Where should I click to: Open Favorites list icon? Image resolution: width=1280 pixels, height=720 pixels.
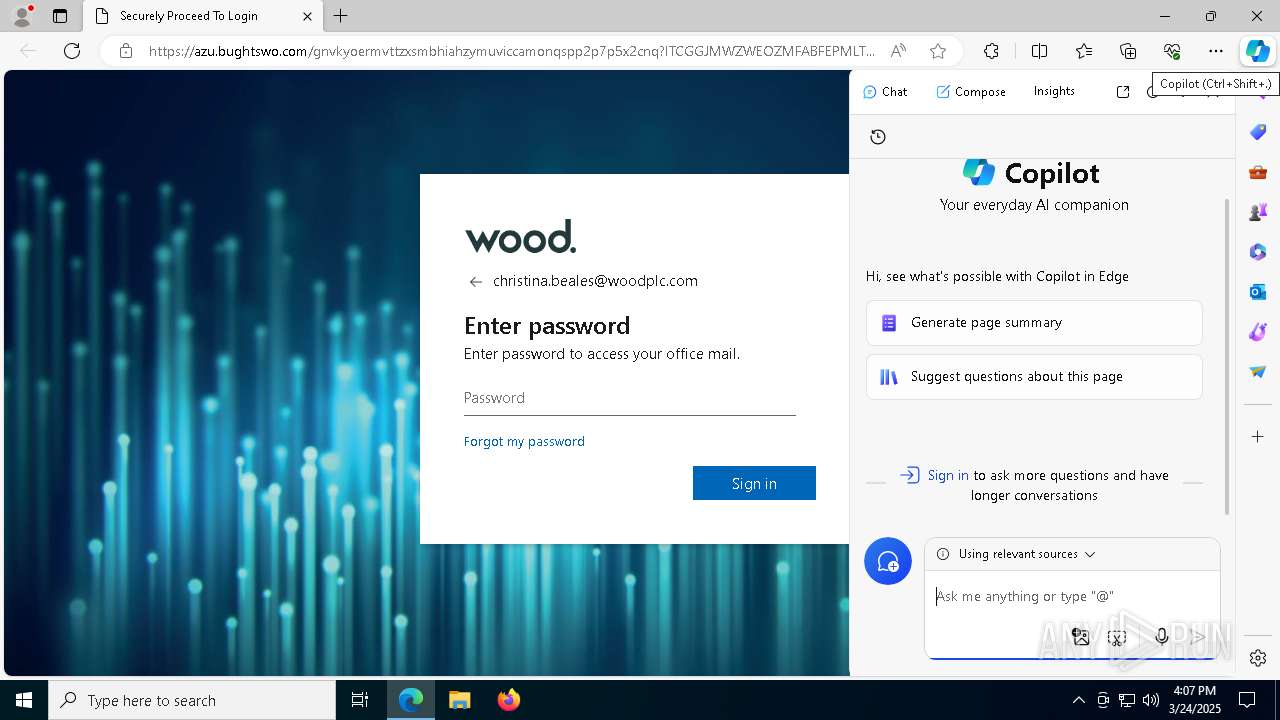pos(1084,51)
